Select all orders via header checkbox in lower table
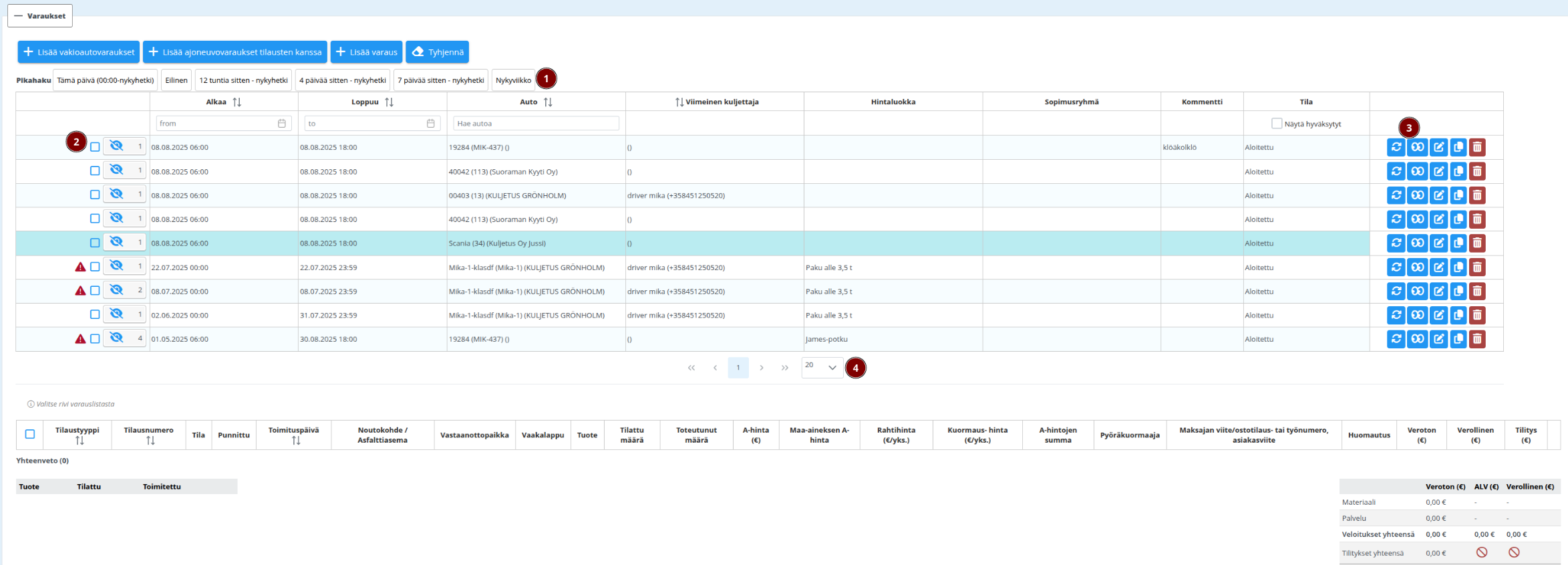The height and width of the screenshot is (565, 1568). [30, 435]
